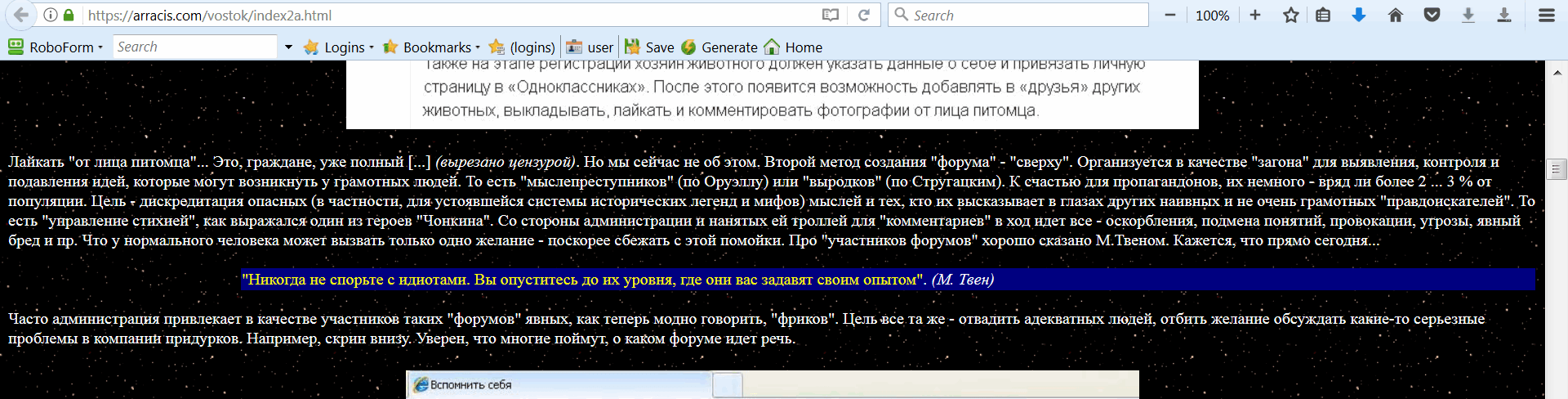
Task: Bookmark this page with the star
Action: click(1290, 15)
